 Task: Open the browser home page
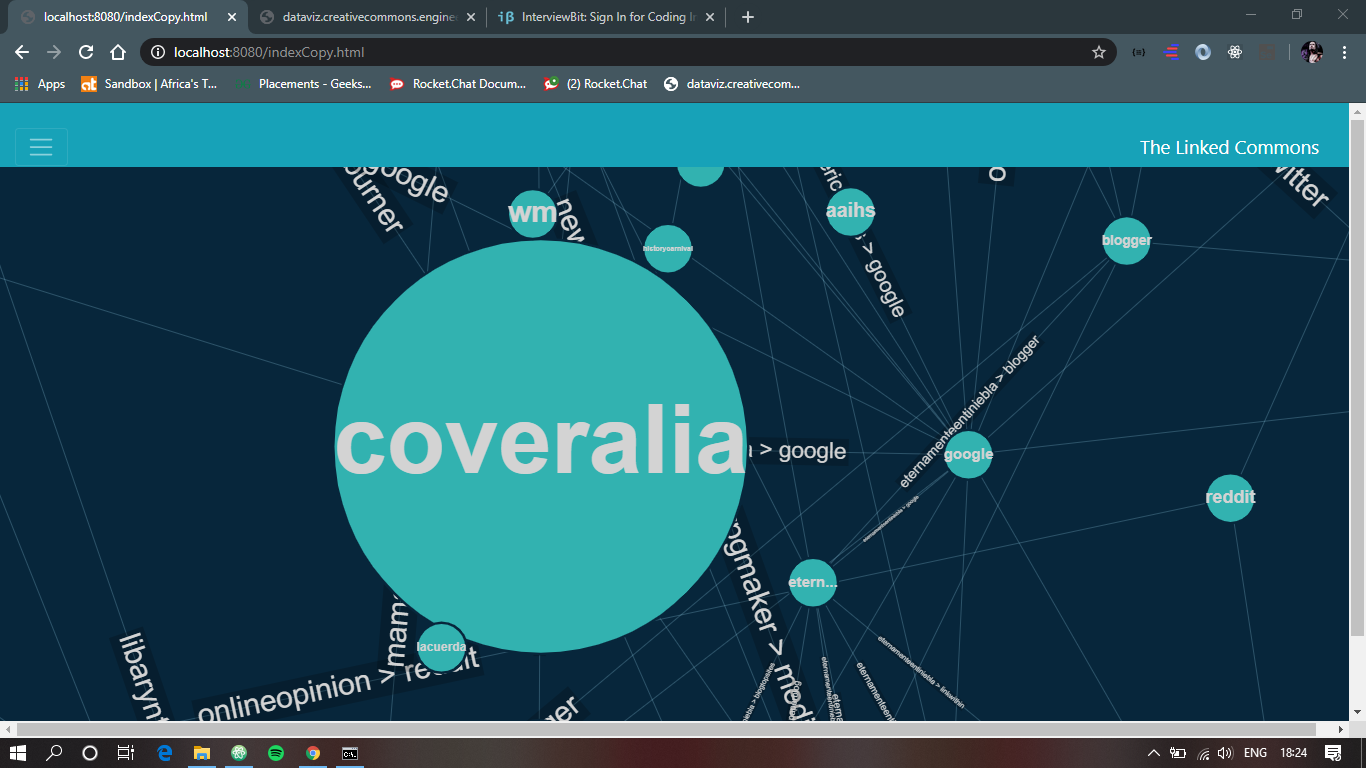[x=118, y=52]
